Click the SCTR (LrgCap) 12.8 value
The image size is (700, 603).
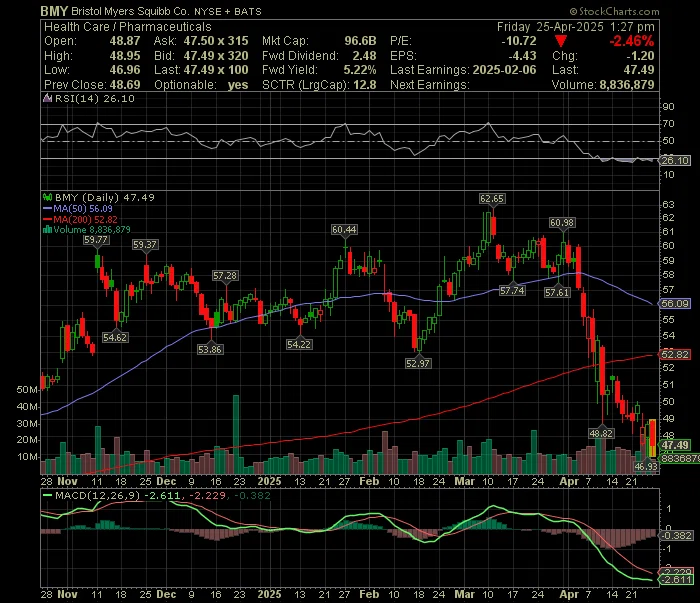[x=364, y=85]
